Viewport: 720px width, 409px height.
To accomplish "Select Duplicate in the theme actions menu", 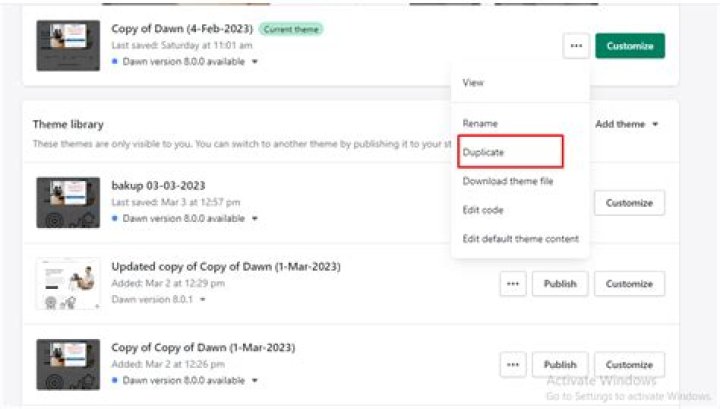I will coord(510,151).
